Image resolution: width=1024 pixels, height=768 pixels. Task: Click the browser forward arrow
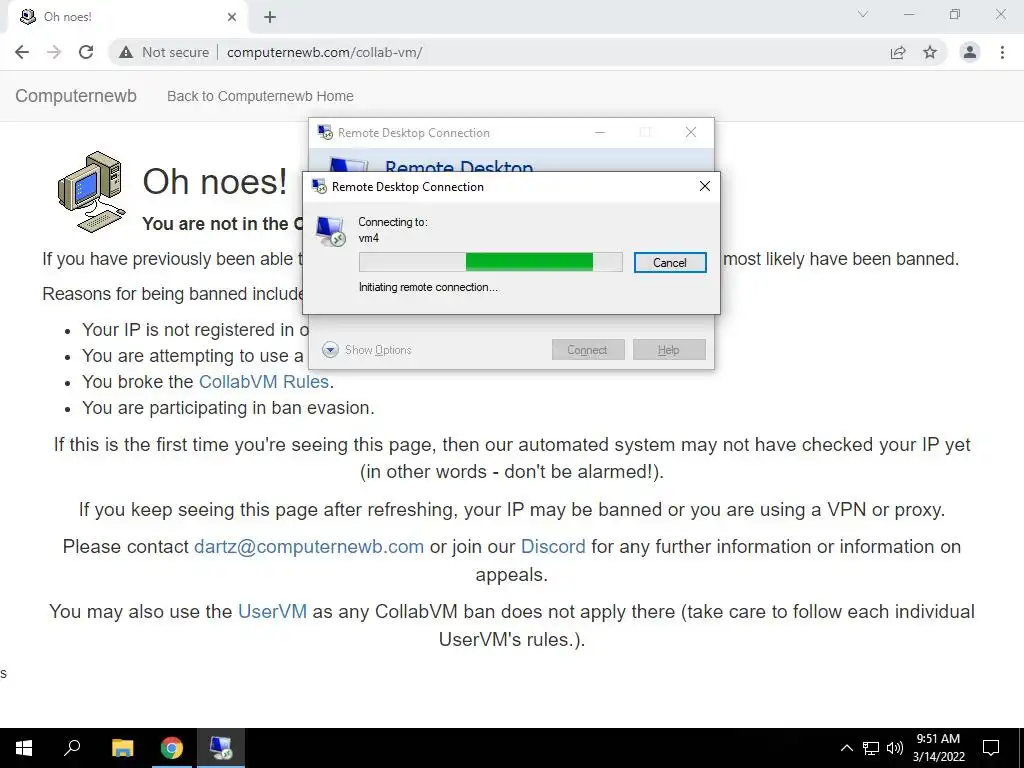54,52
